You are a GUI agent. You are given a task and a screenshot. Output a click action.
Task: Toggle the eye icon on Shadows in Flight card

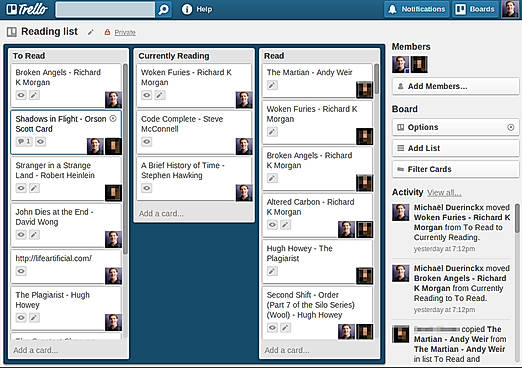click(40, 142)
